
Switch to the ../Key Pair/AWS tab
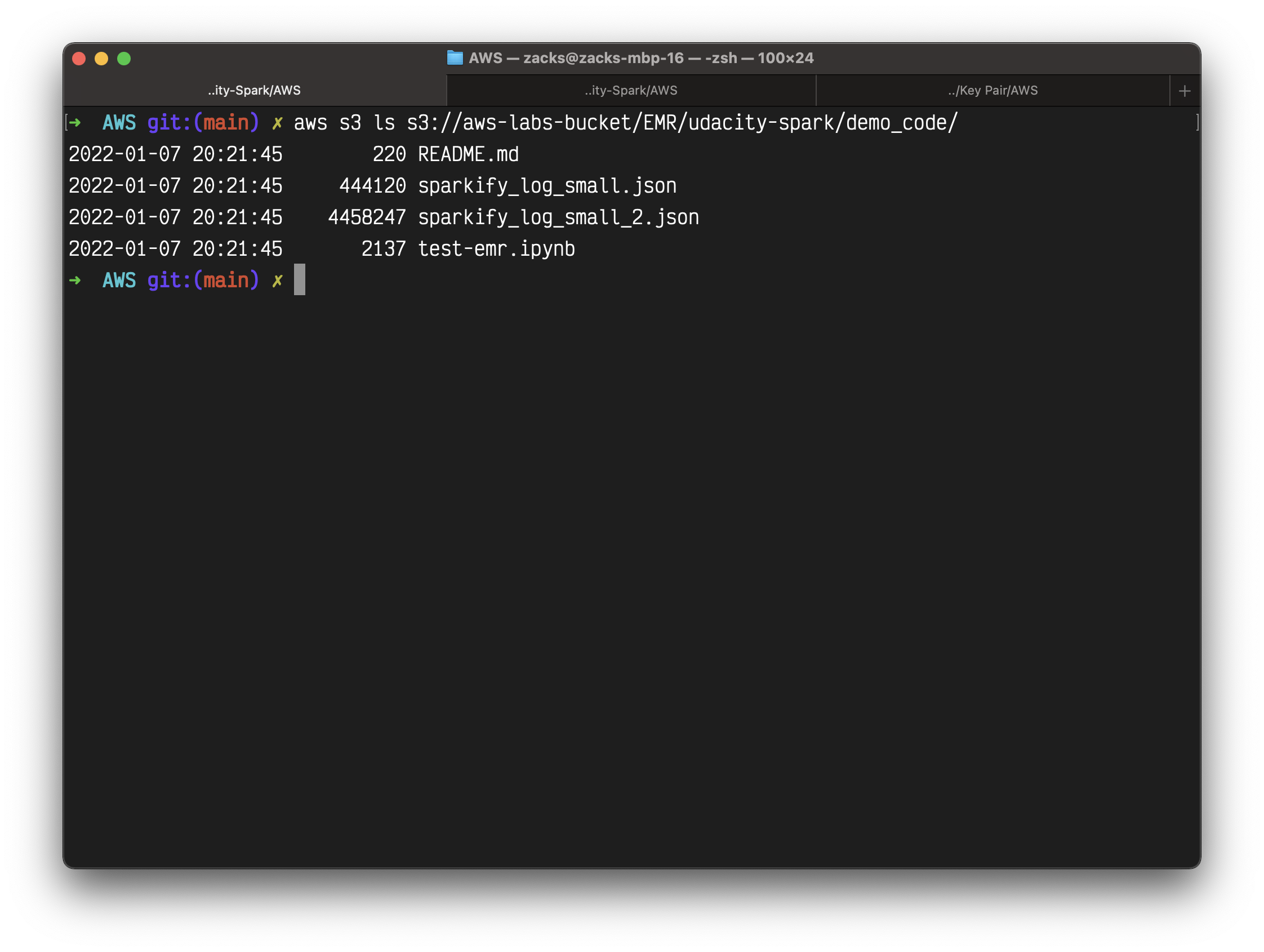click(x=992, y=90)
